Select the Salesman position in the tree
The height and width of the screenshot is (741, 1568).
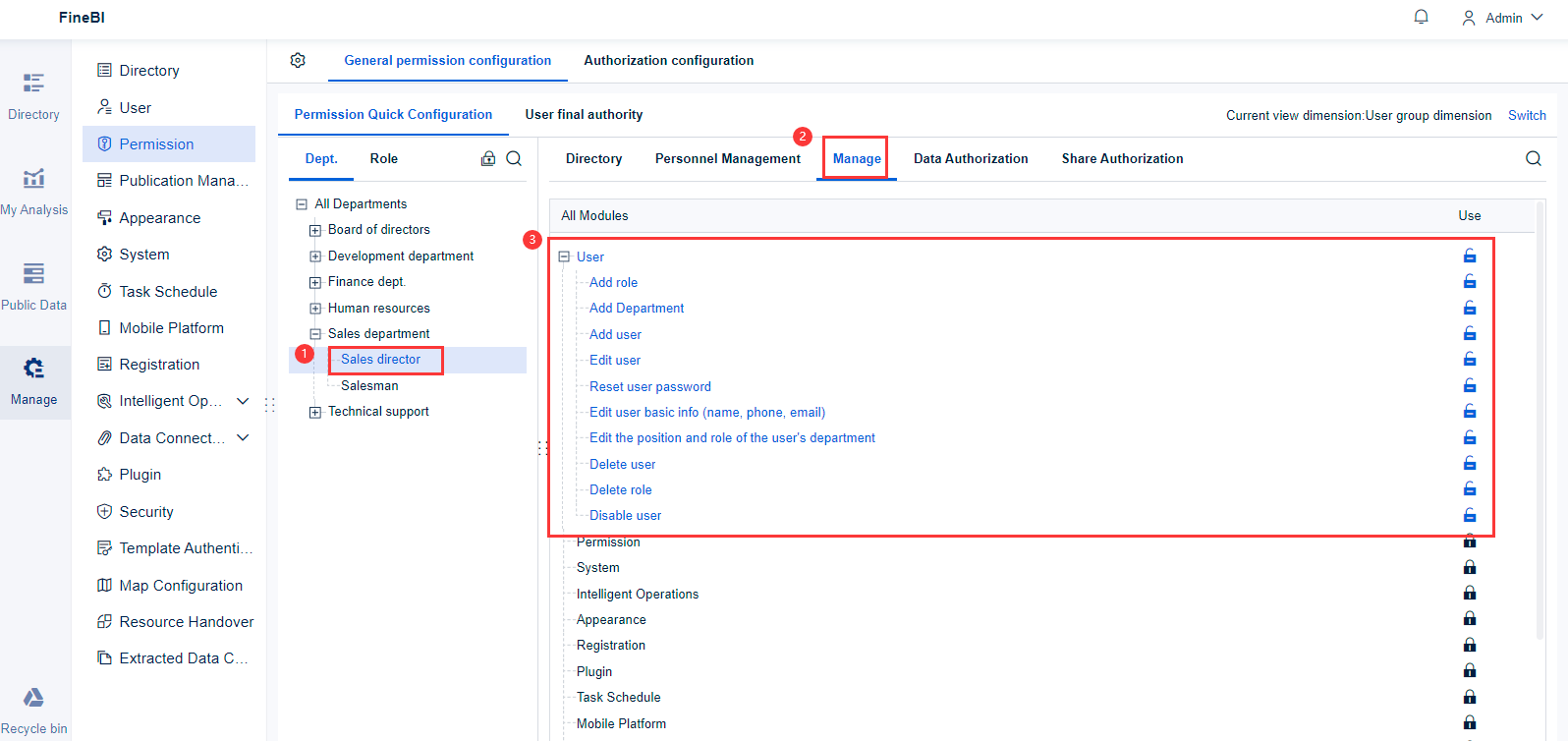point(369,385)
